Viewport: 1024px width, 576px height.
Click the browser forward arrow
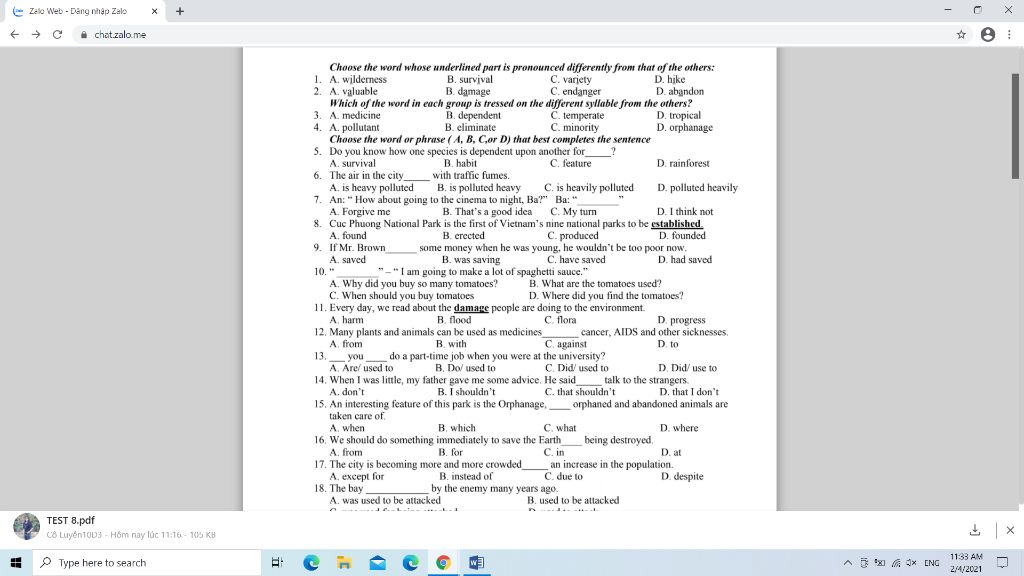36,35
